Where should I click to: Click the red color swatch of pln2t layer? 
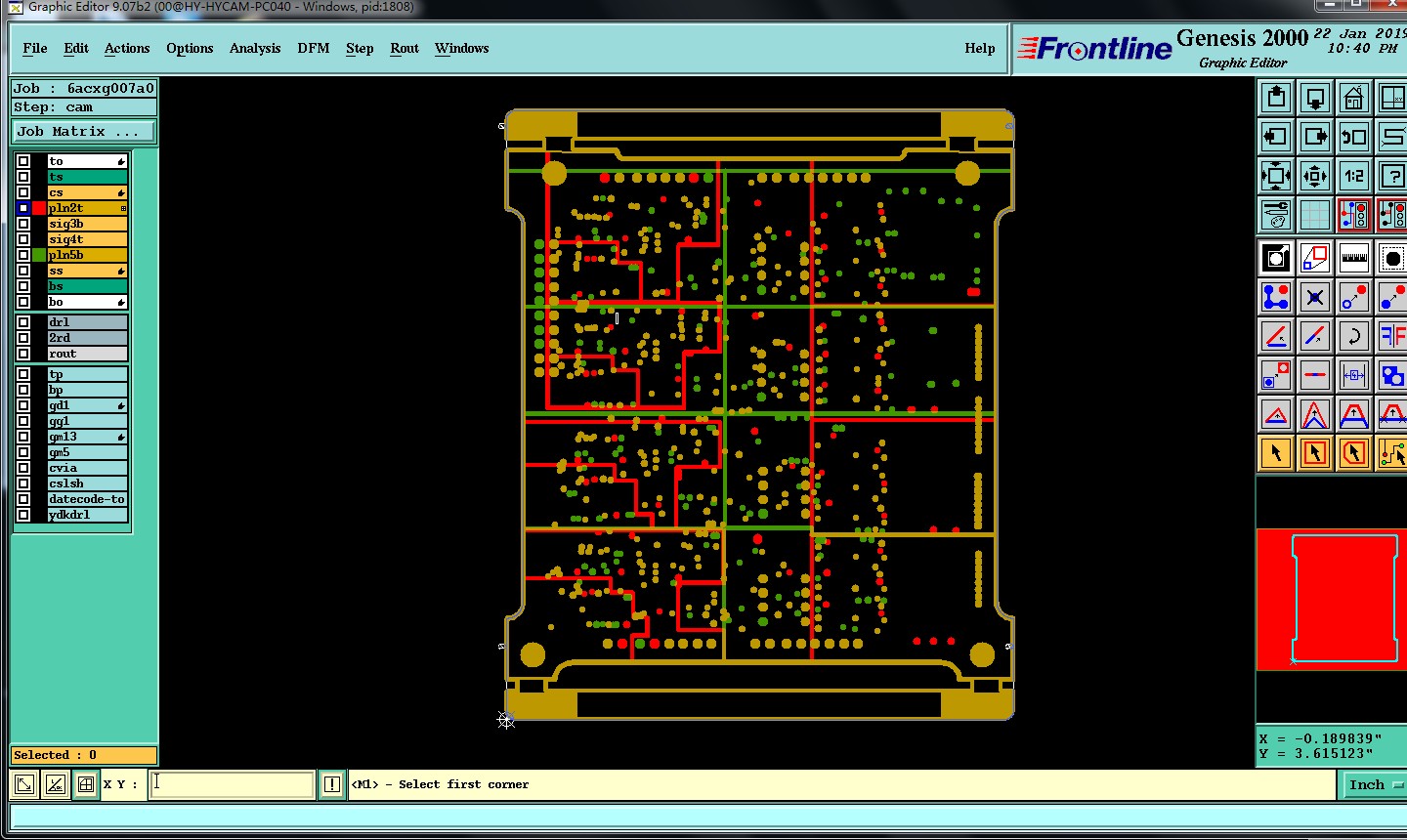click(x=39, y=208)
